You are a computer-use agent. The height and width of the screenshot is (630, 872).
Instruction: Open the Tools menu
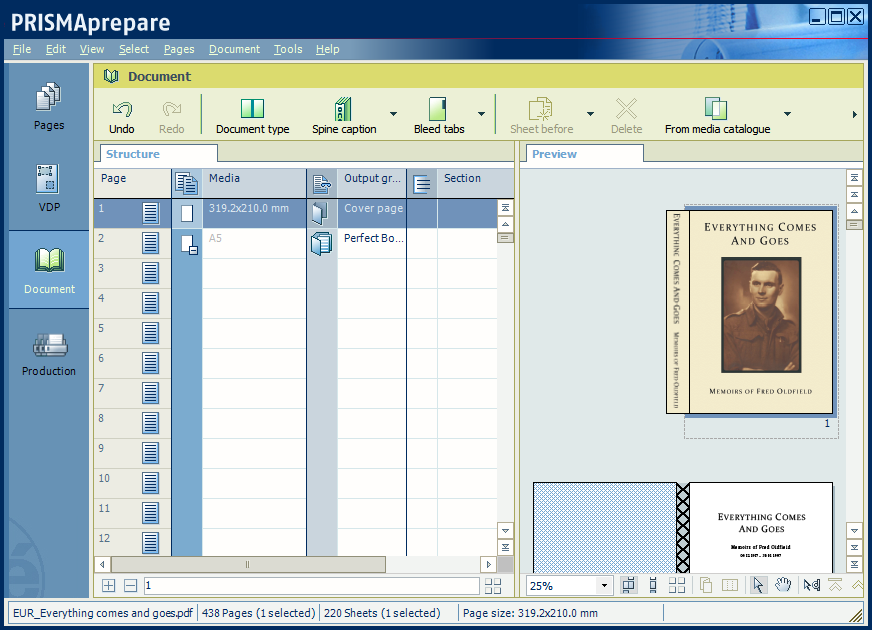[288, 49]
